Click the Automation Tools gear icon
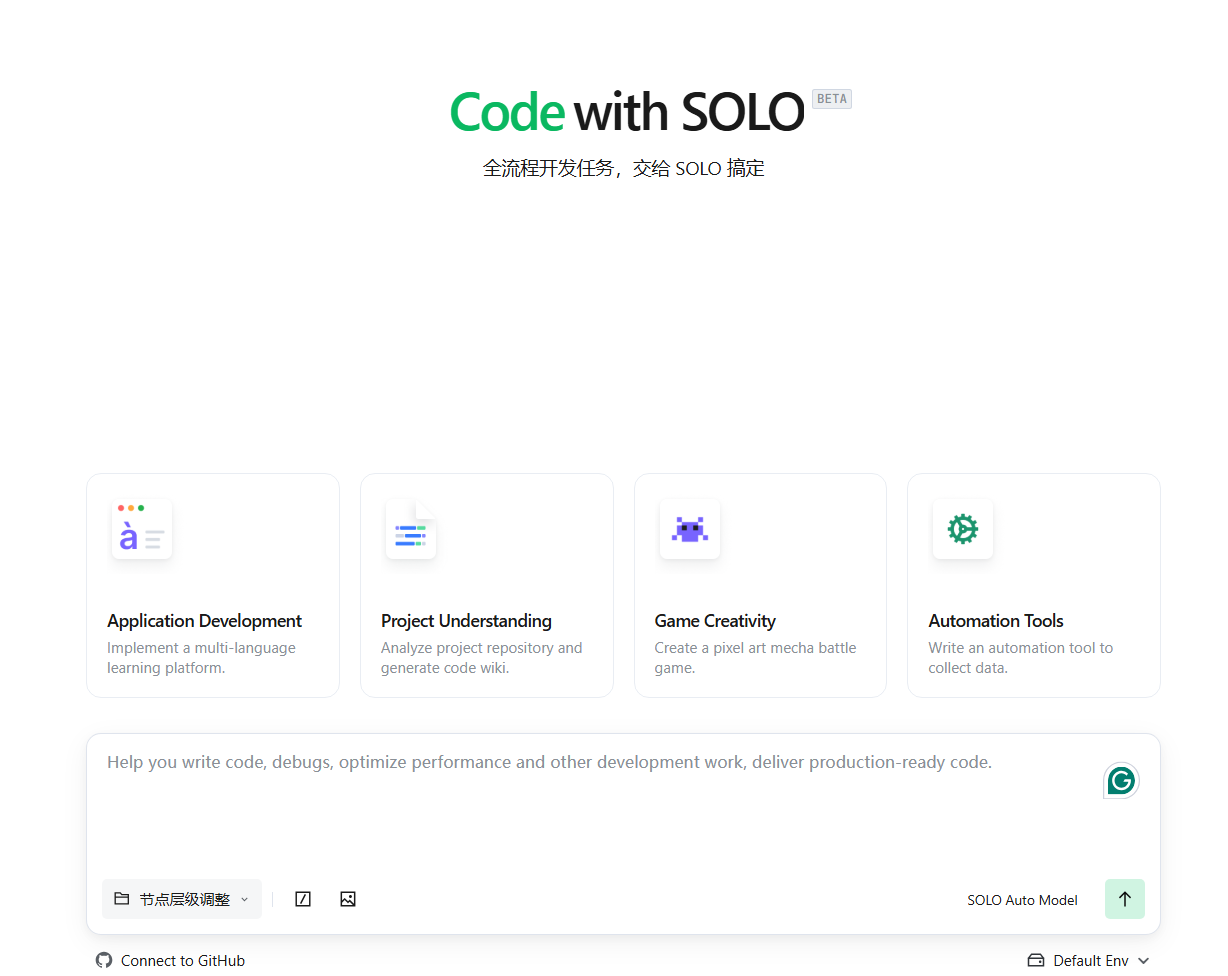This screenshot has width=1228, height=976. 963,529
